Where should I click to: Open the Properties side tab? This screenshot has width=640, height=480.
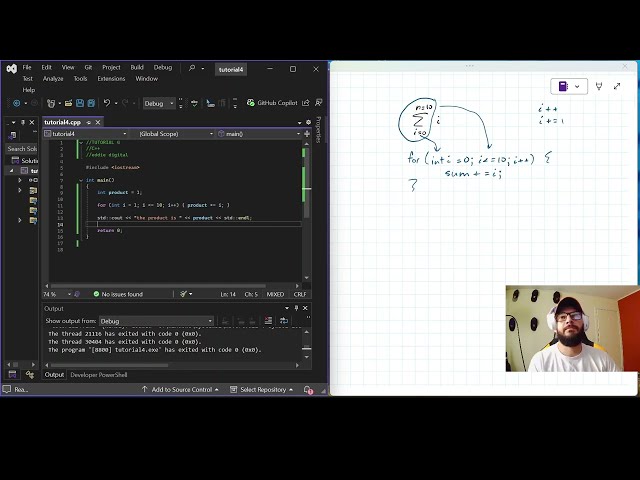click(x=319, y=129)
